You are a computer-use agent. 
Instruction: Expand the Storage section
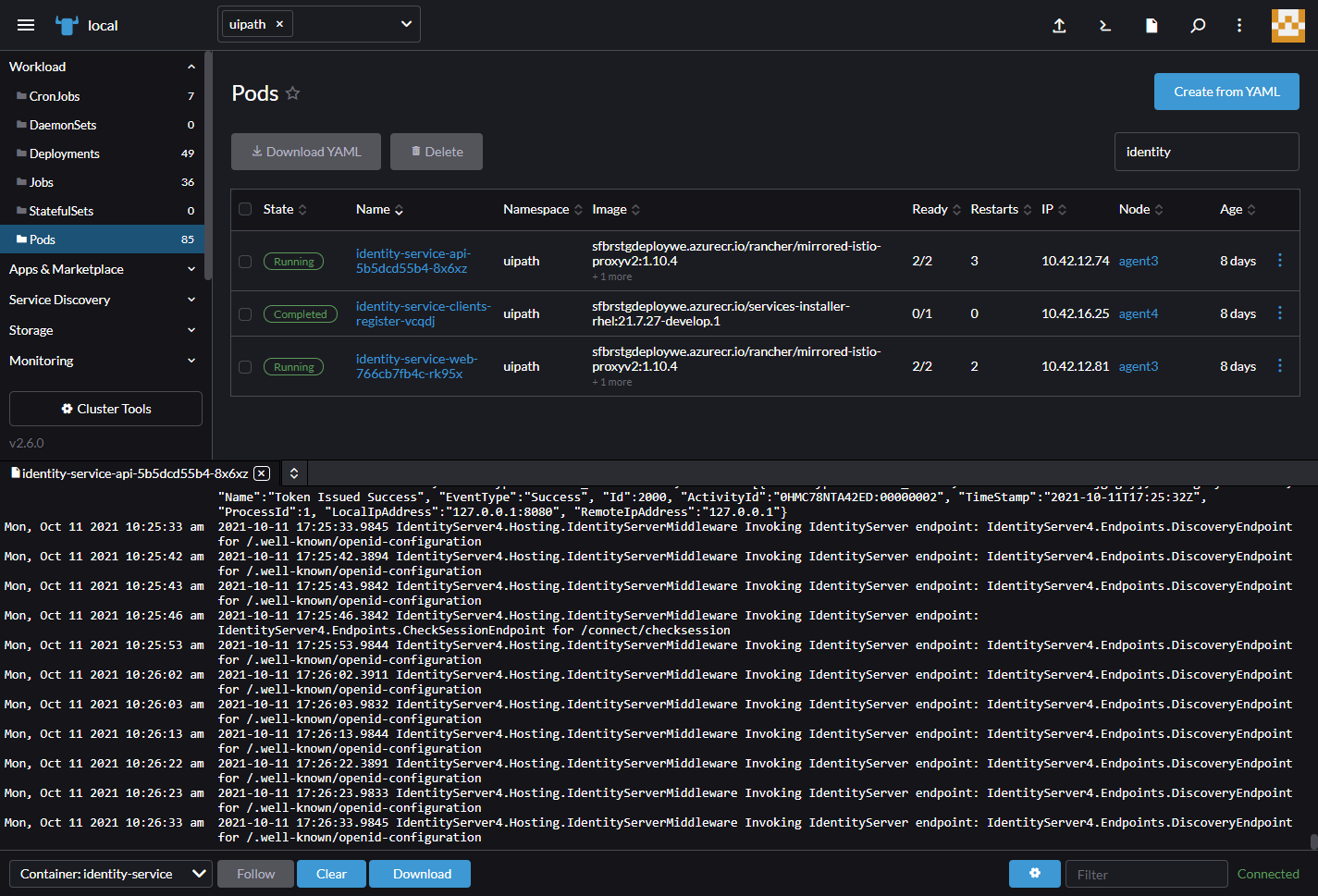191,330
